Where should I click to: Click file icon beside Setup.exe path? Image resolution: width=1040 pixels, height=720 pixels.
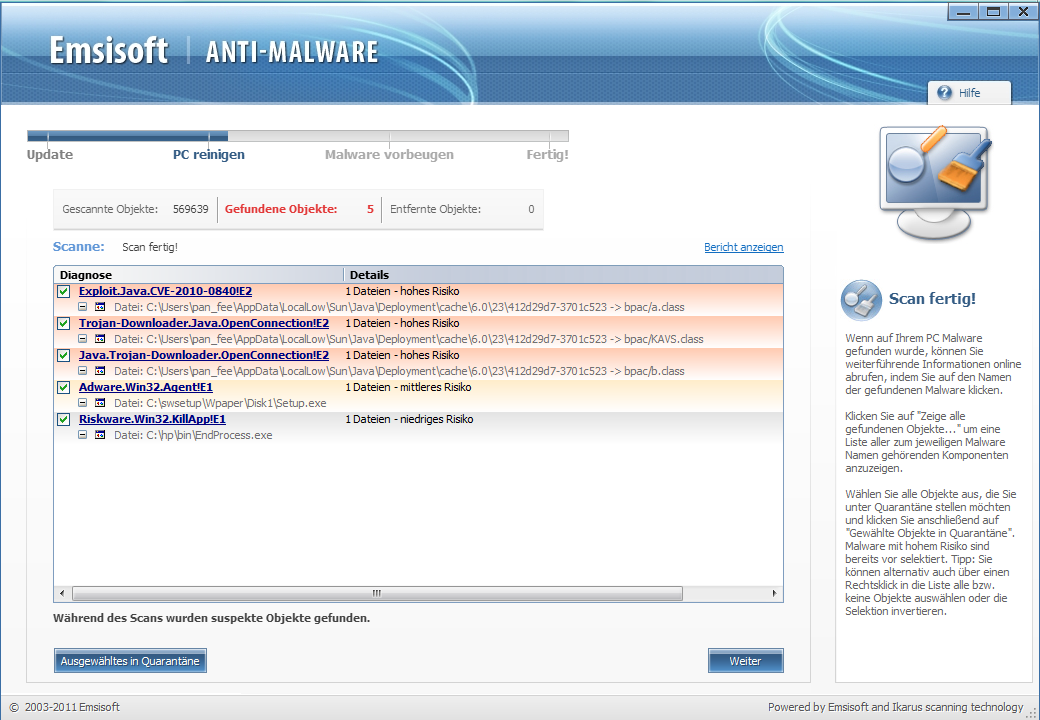100,403
